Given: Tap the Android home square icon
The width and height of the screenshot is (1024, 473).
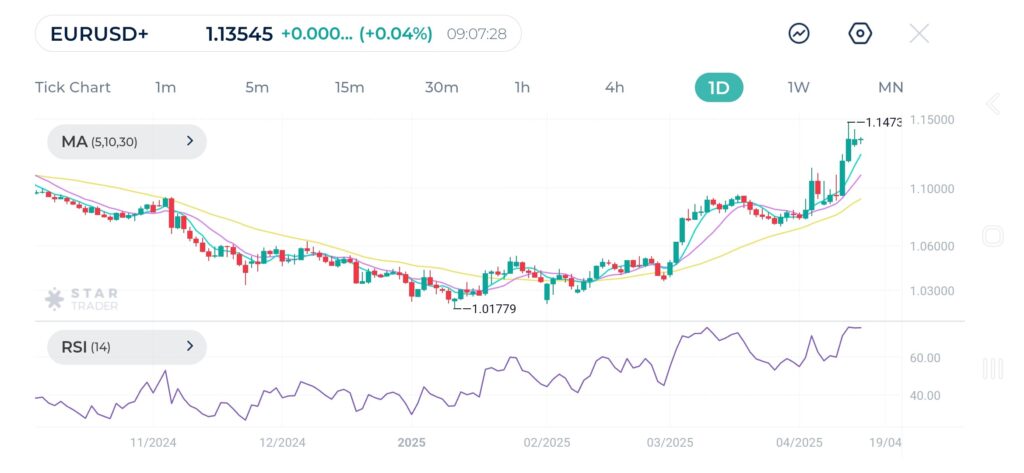Looking at the screenshot, I should [992, 236].
